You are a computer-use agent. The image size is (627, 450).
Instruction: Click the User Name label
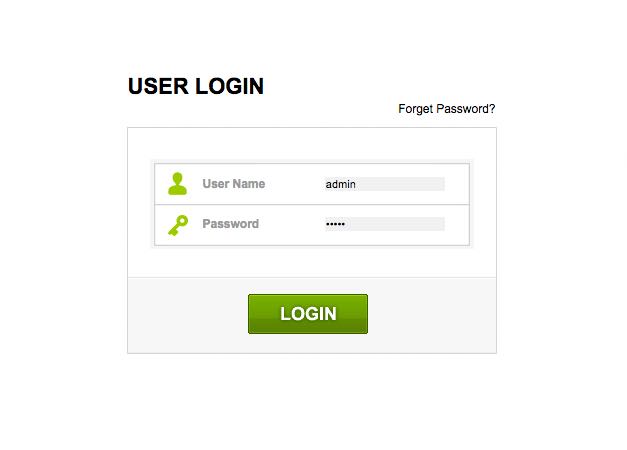tap(234, 184)
